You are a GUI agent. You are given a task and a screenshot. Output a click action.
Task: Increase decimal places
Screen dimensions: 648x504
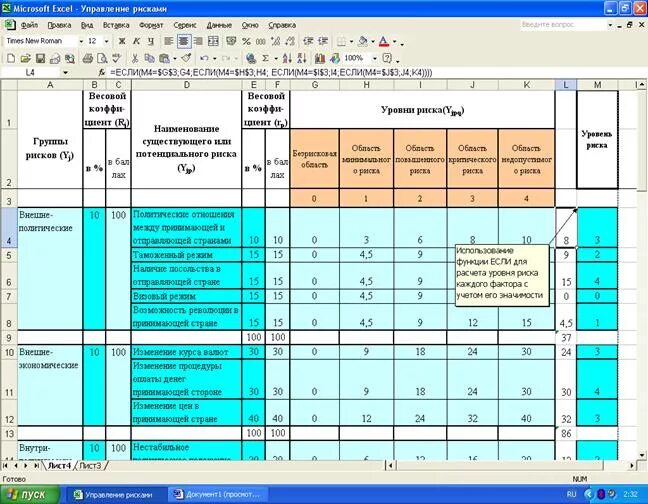275,41
